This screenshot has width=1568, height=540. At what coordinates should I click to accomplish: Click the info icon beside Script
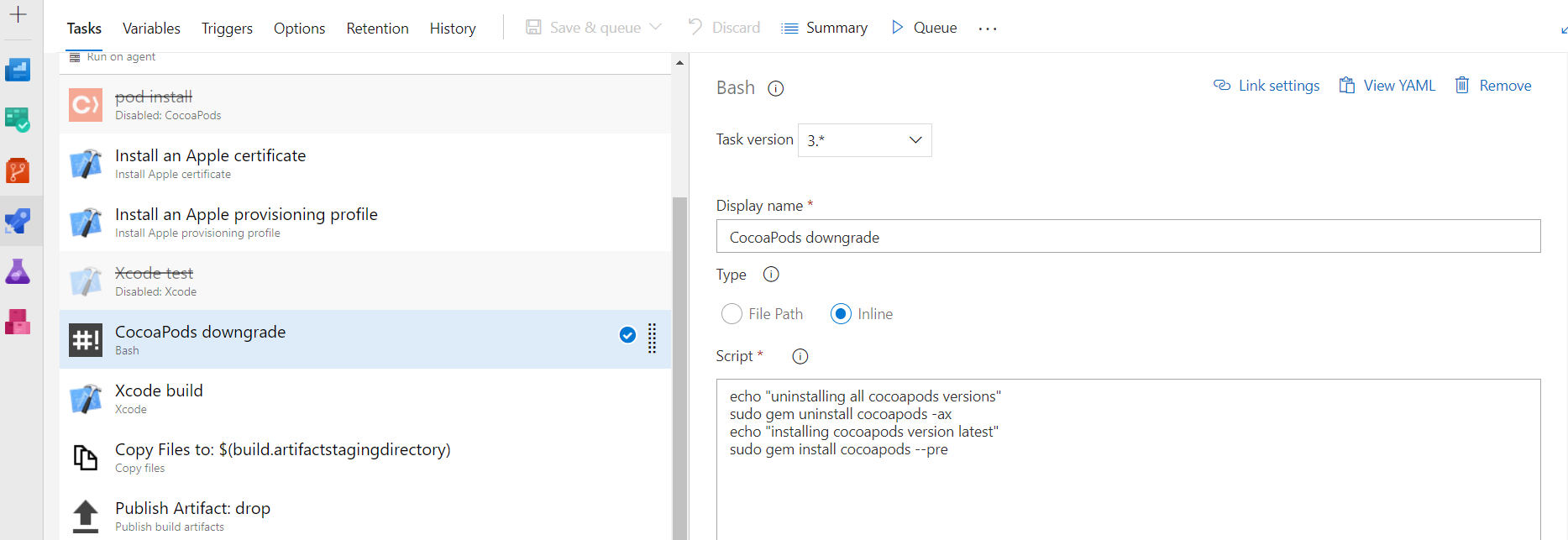click(800, 357)
